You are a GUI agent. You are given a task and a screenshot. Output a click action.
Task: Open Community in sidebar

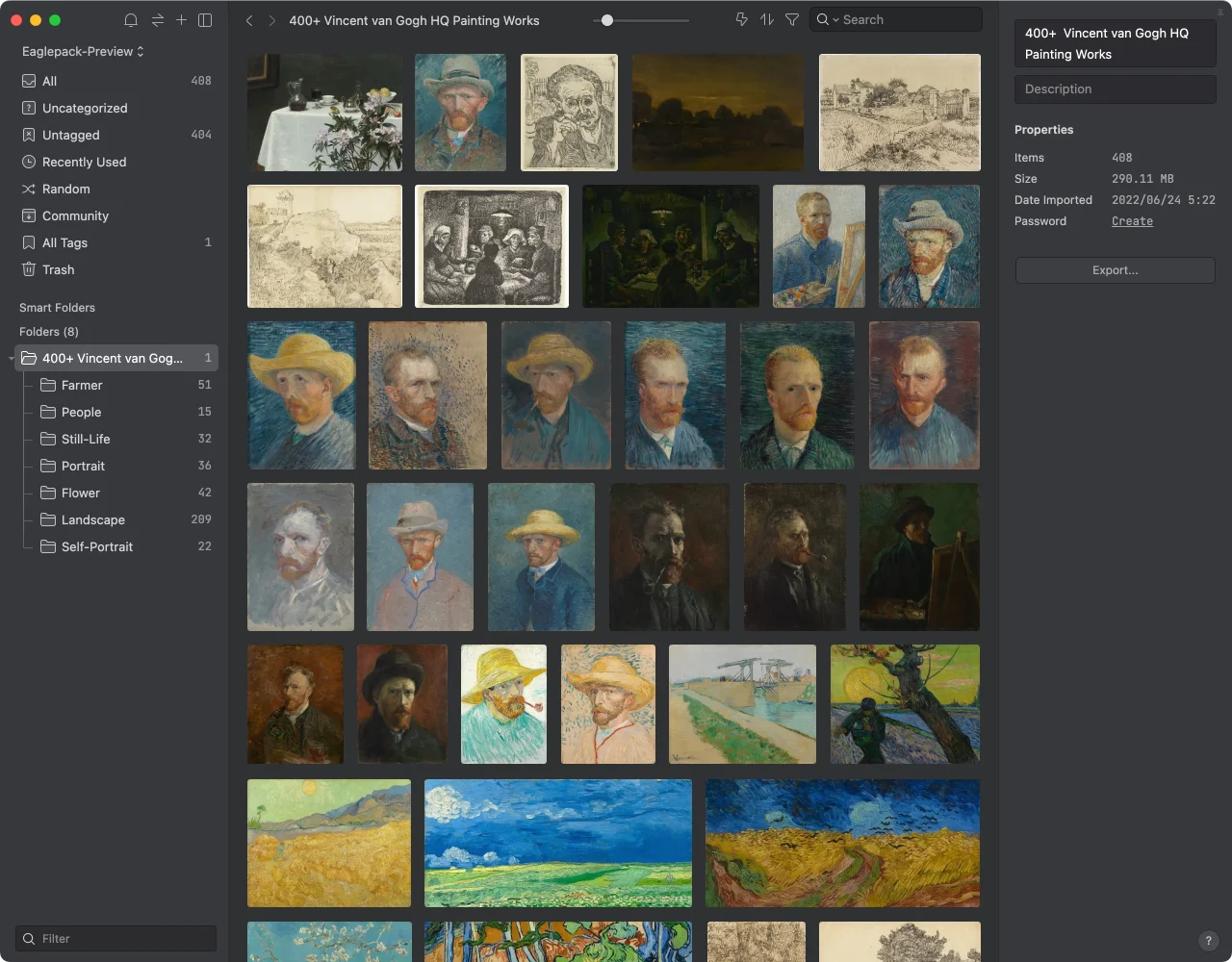coord(115,215)
